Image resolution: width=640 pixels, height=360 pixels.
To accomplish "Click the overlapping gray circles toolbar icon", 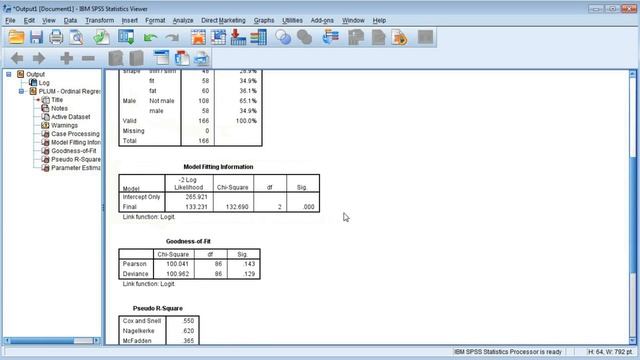I will tap(304, 37).
